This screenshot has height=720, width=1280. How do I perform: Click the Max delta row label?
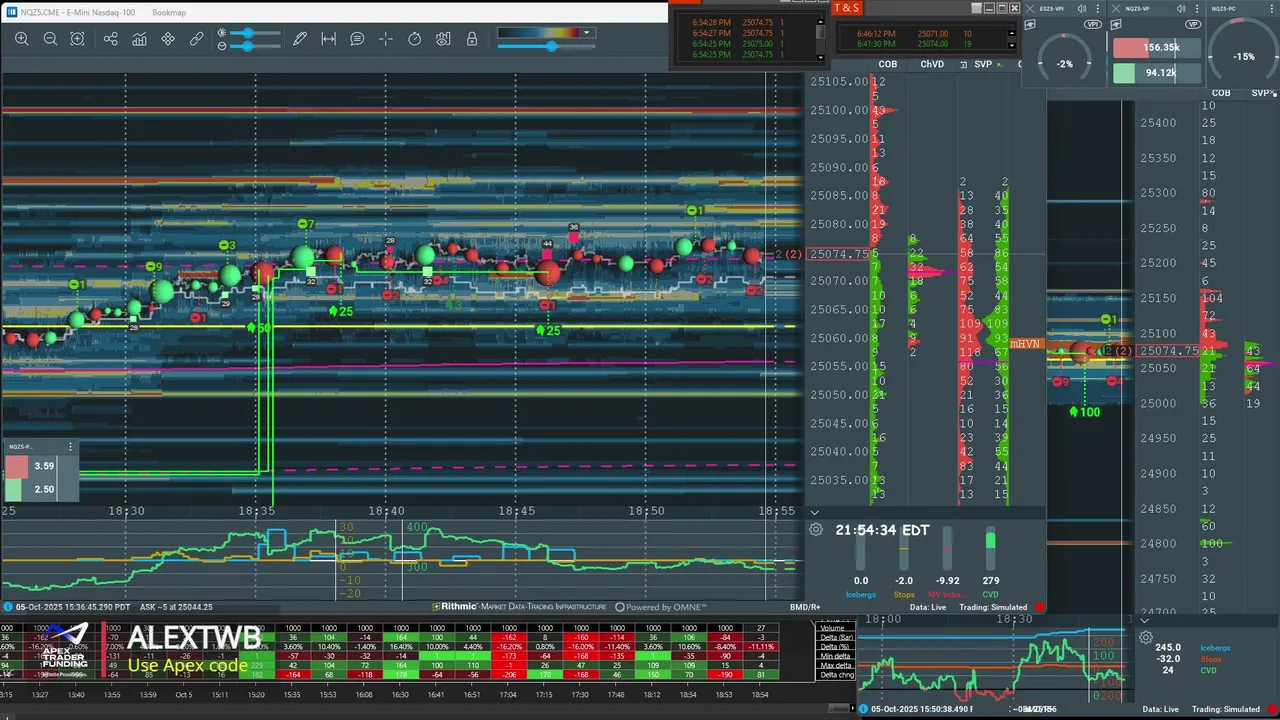click(836, 665)
